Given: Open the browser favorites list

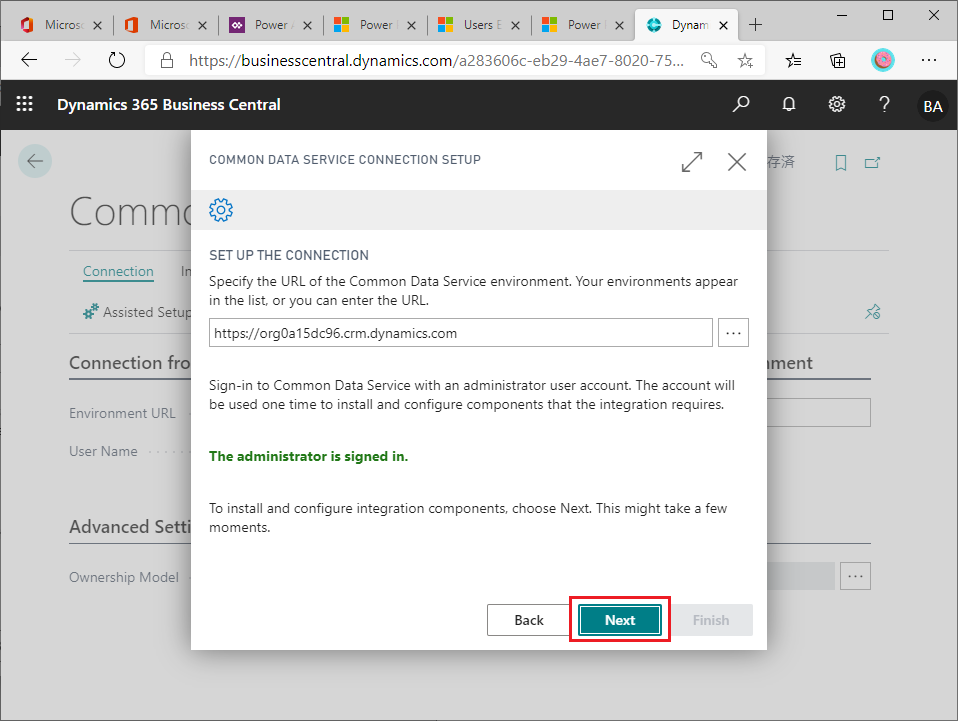Looking at the screenshot, I should pos(793,60).
